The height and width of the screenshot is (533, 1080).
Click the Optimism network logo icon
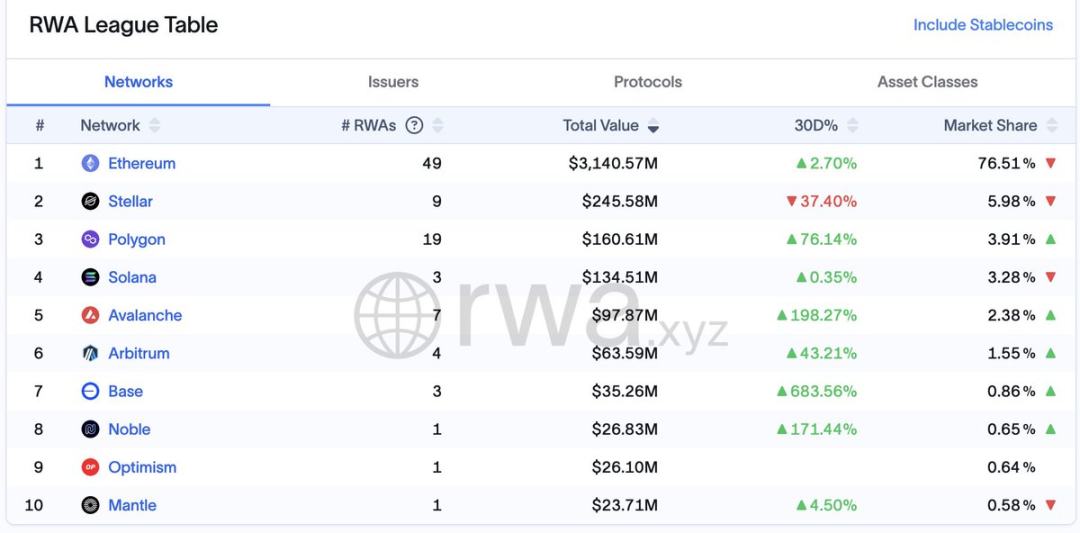pos(90,468)
